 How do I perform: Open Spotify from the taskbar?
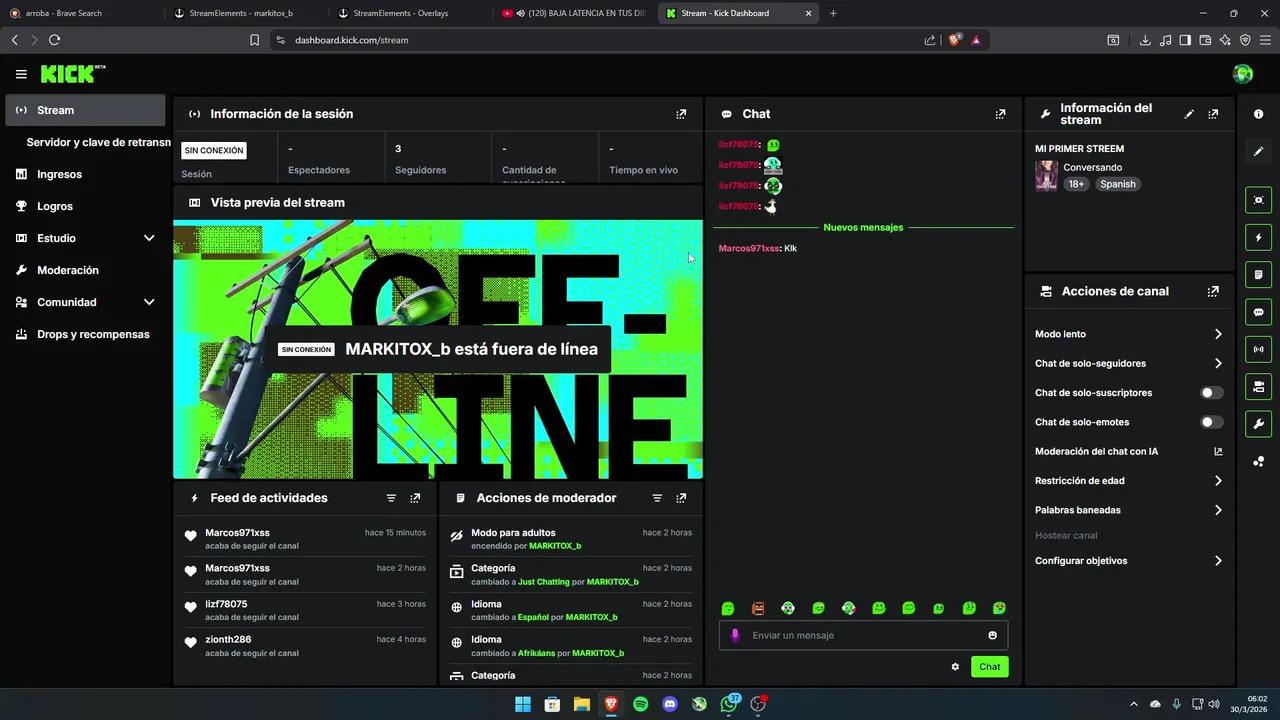pos(641,704)
